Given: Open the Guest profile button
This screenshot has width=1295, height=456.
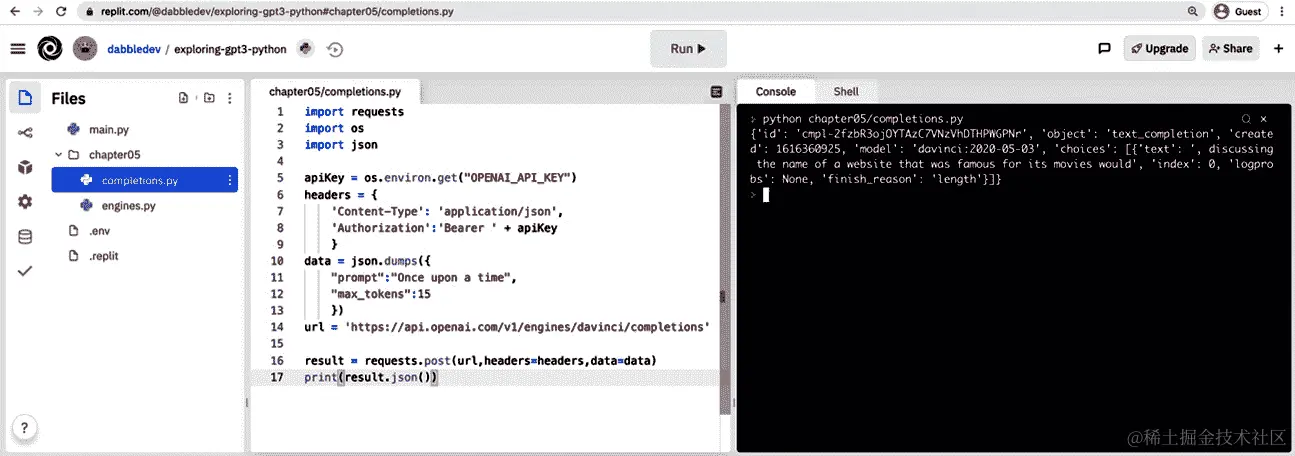Looking at the screenshot, I should [x=1238, y=12].
